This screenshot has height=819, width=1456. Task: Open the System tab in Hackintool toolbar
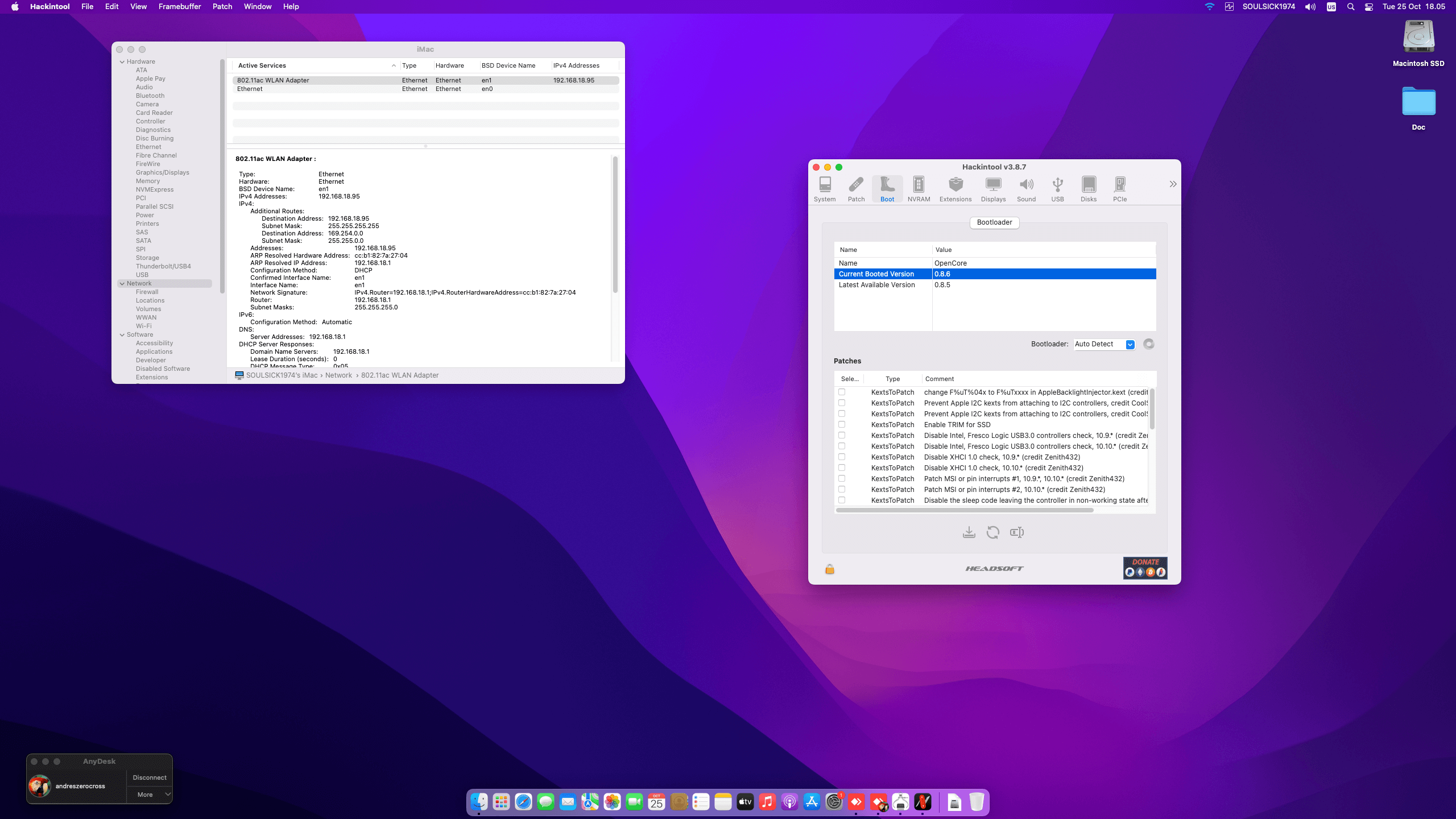click(x=825, y=189)
